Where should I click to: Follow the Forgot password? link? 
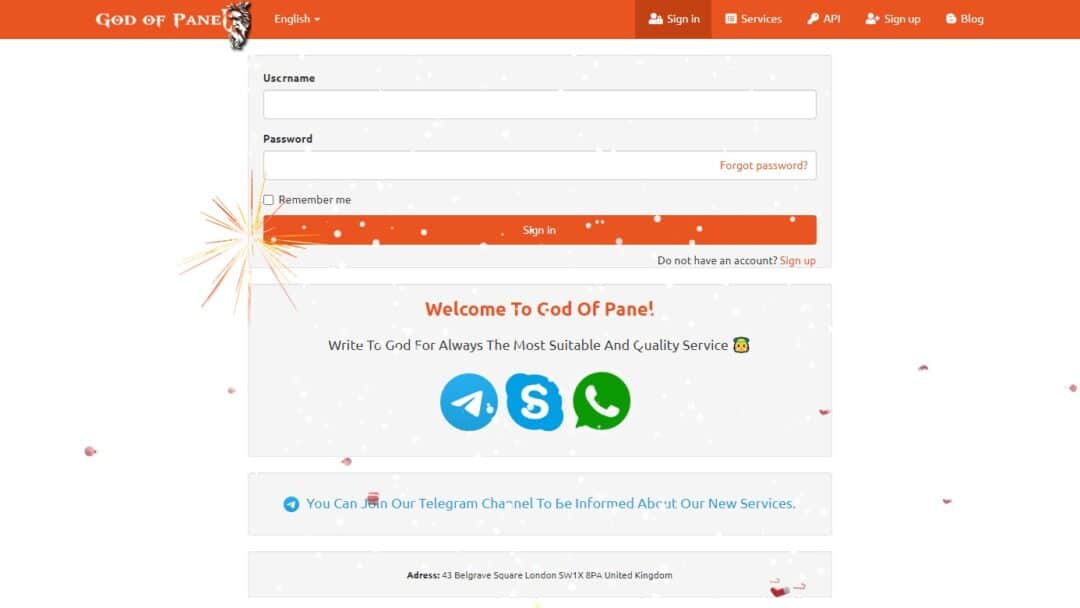click(x=763, y=165)
